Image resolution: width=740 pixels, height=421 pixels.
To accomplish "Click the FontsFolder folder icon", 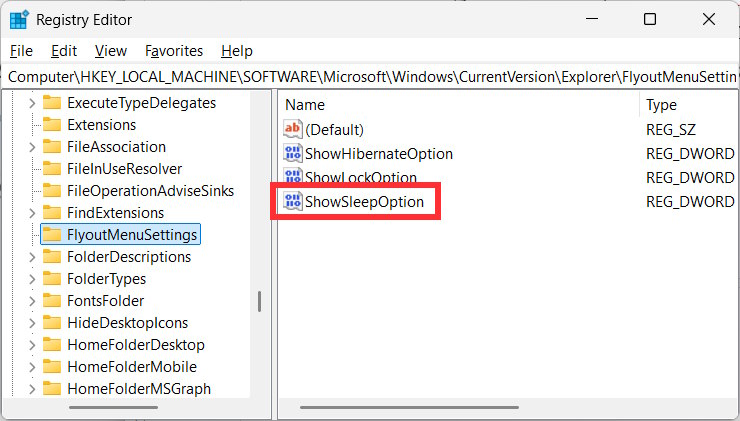I will point(52,301).
